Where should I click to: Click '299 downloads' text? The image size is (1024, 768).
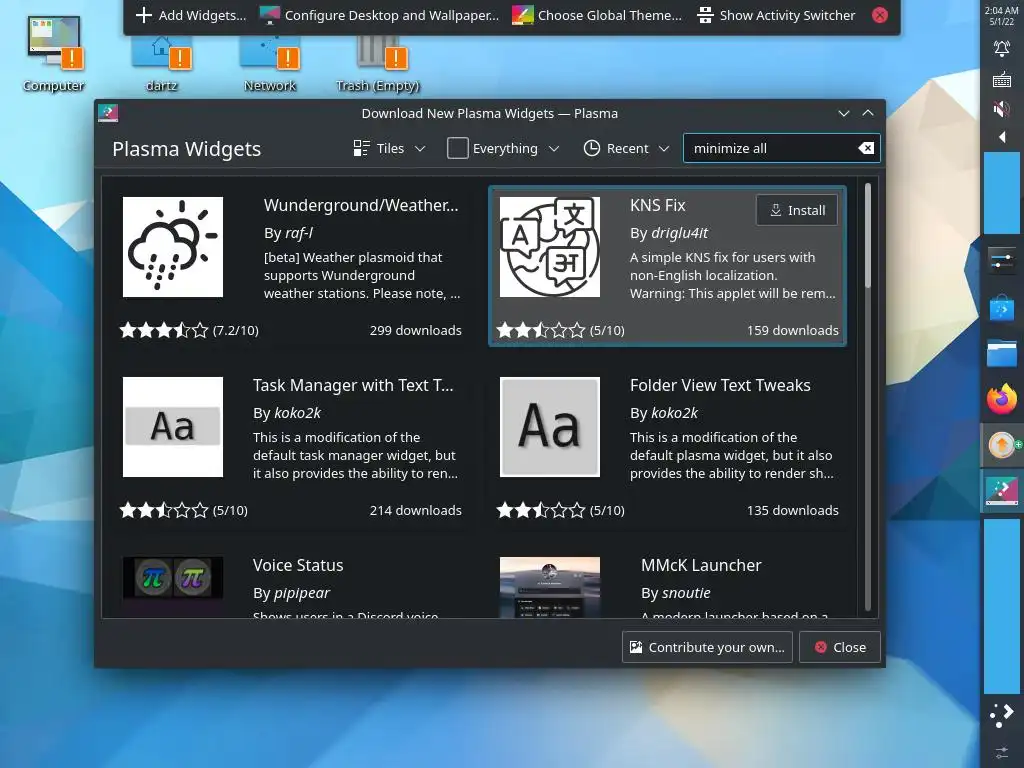[415, 330]
